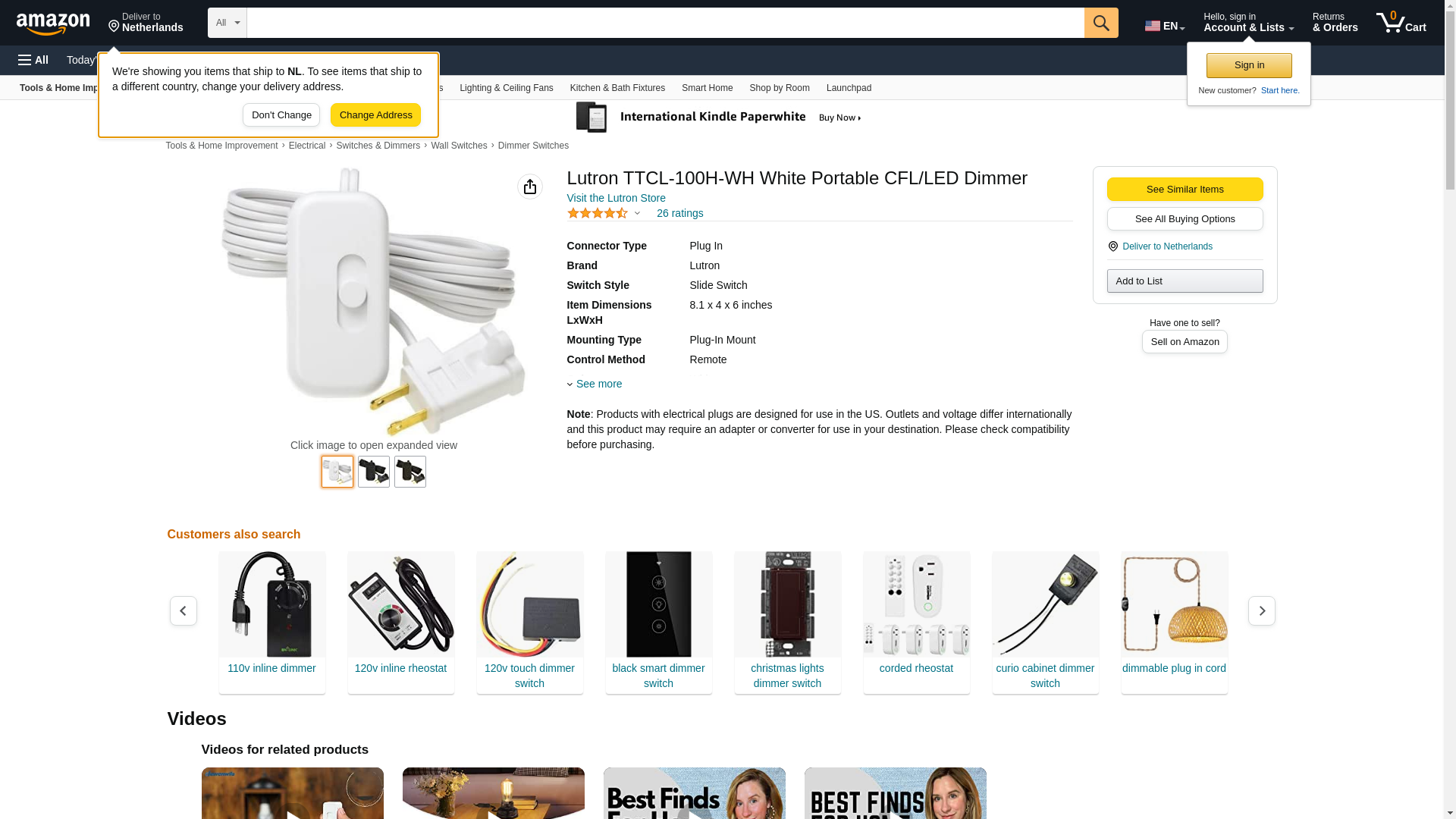1456x819 pixels.
Task: Open the All hamburger menu
Action: click(33, 60)
